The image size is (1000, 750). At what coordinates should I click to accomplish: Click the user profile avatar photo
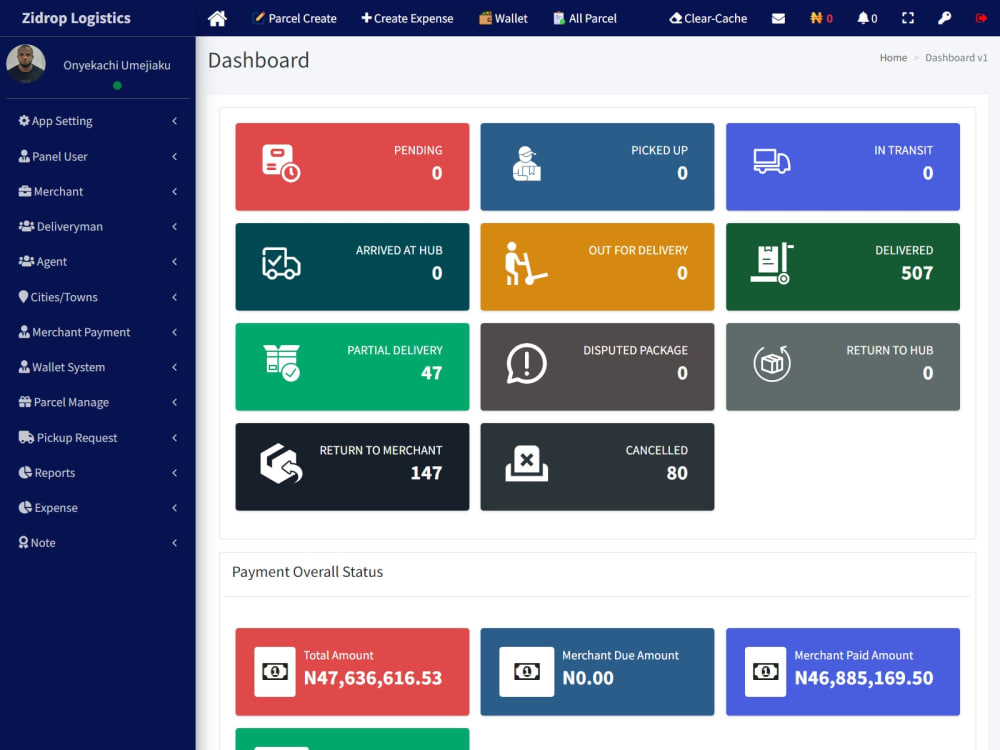(x=26, y=64)
